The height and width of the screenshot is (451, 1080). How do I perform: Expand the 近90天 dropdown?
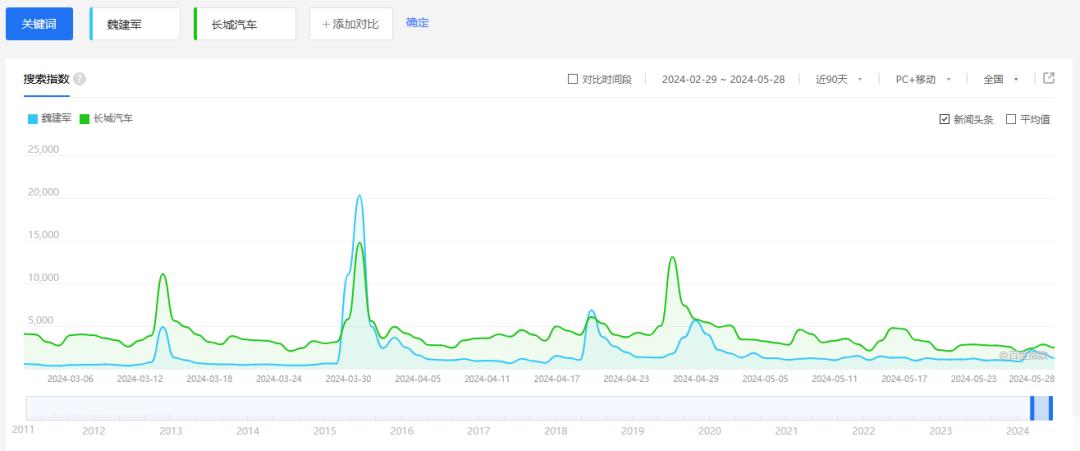(839, 79)
